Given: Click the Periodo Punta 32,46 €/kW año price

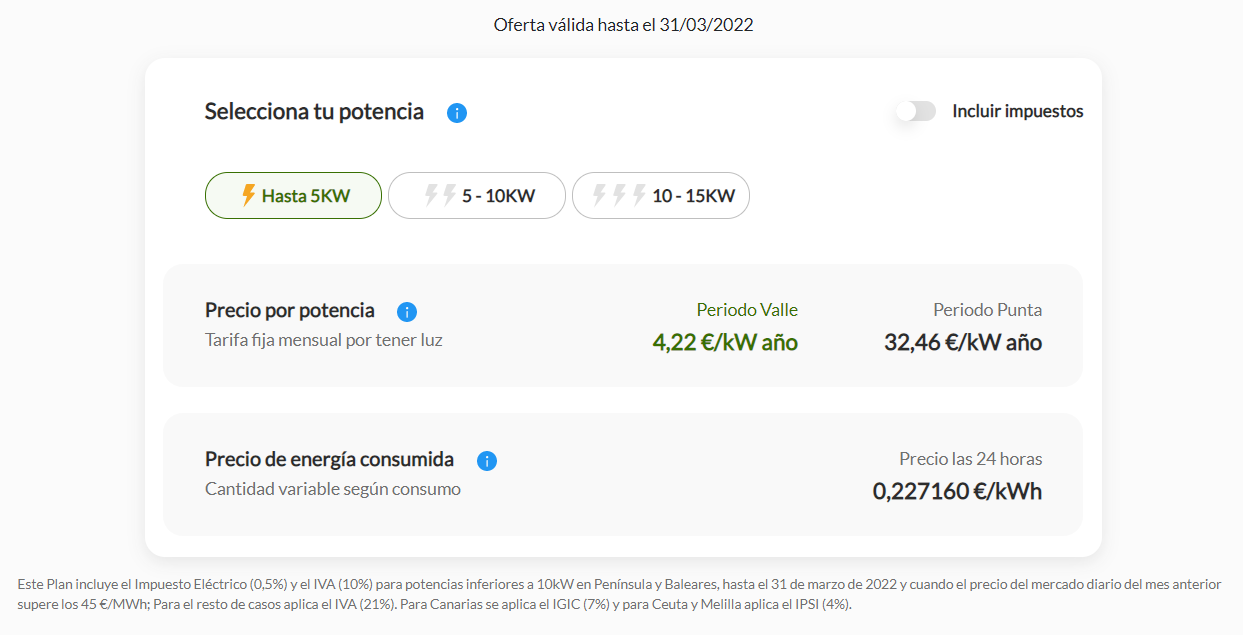Looking at the screenshot, I should tap(963, 343).
